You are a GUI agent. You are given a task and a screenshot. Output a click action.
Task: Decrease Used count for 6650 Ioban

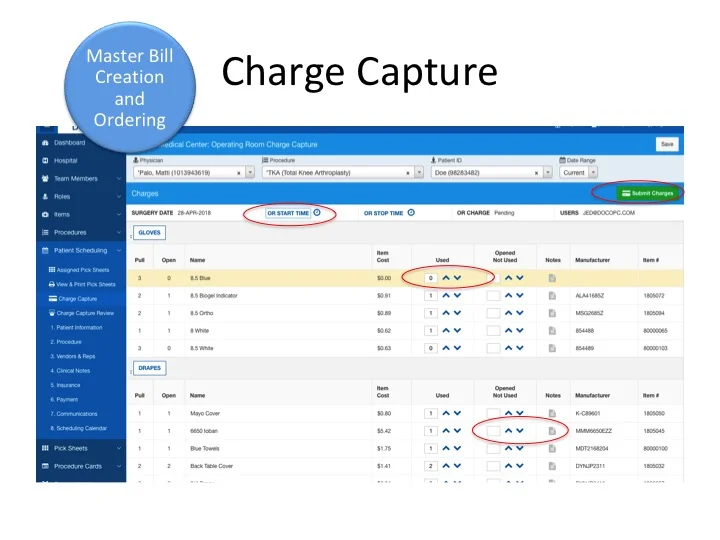coord(457,431)
